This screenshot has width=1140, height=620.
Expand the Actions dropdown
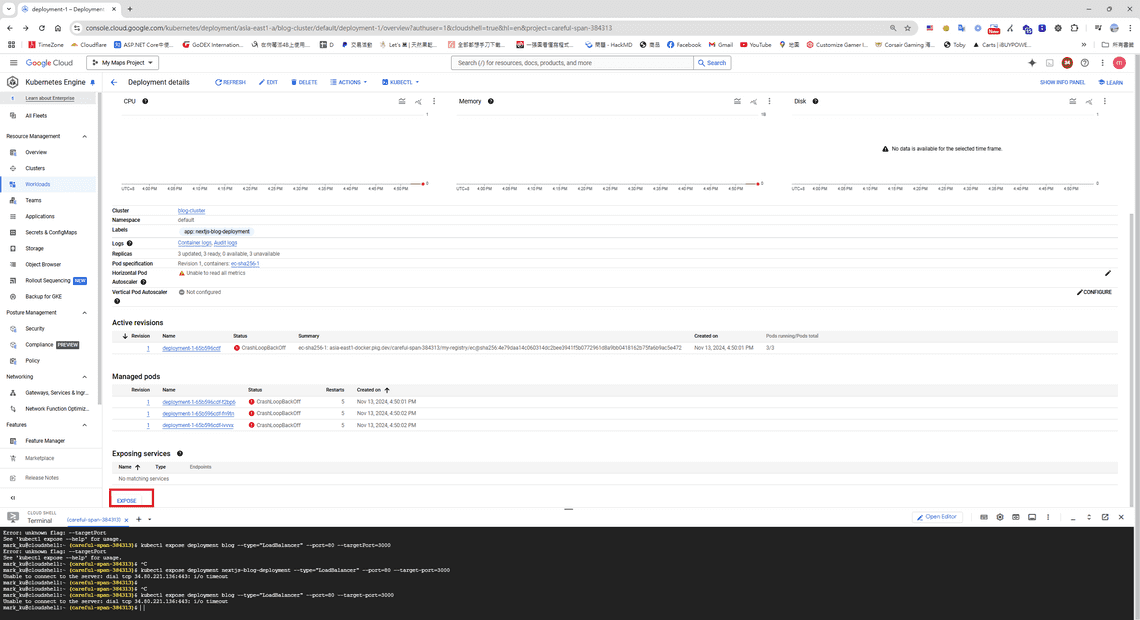pos(348,82)
